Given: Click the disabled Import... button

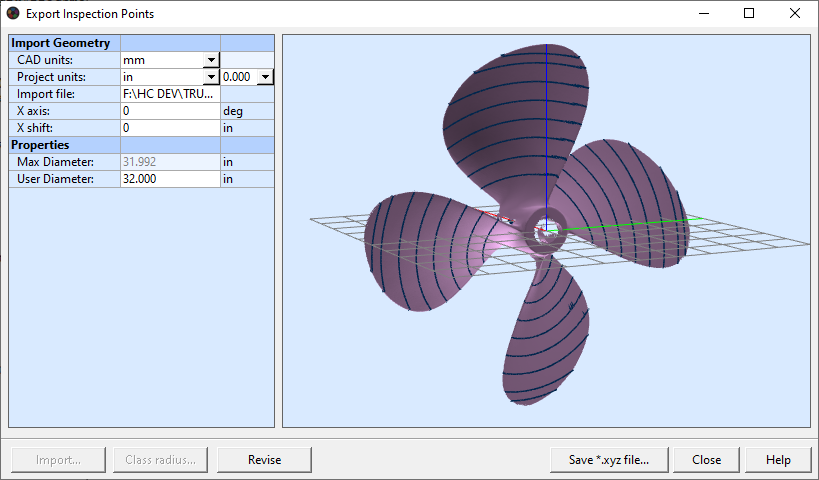Looking at the screenshot, I should pos(58,460).
